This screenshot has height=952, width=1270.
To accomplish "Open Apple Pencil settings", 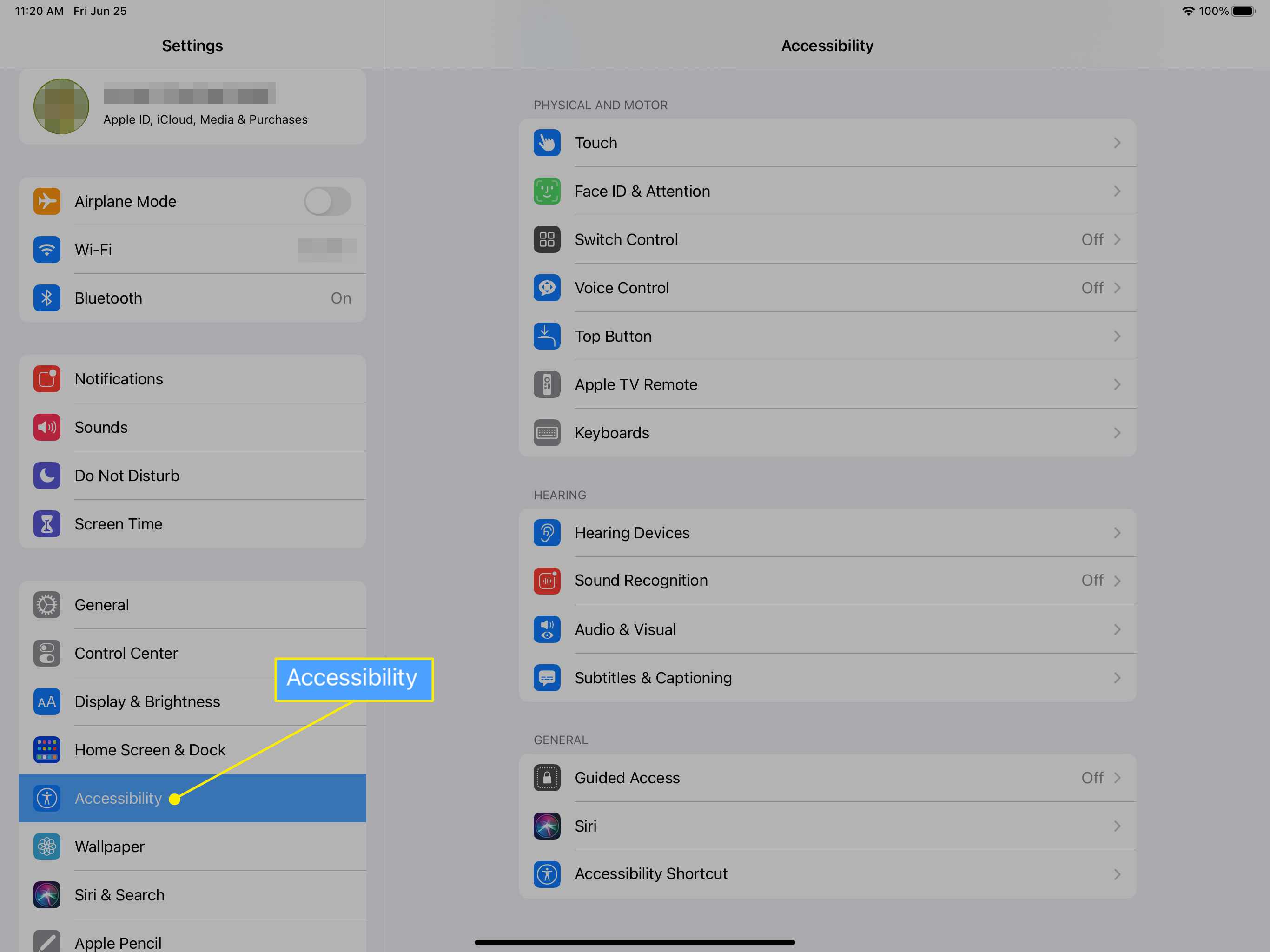I will coord(192,936).
